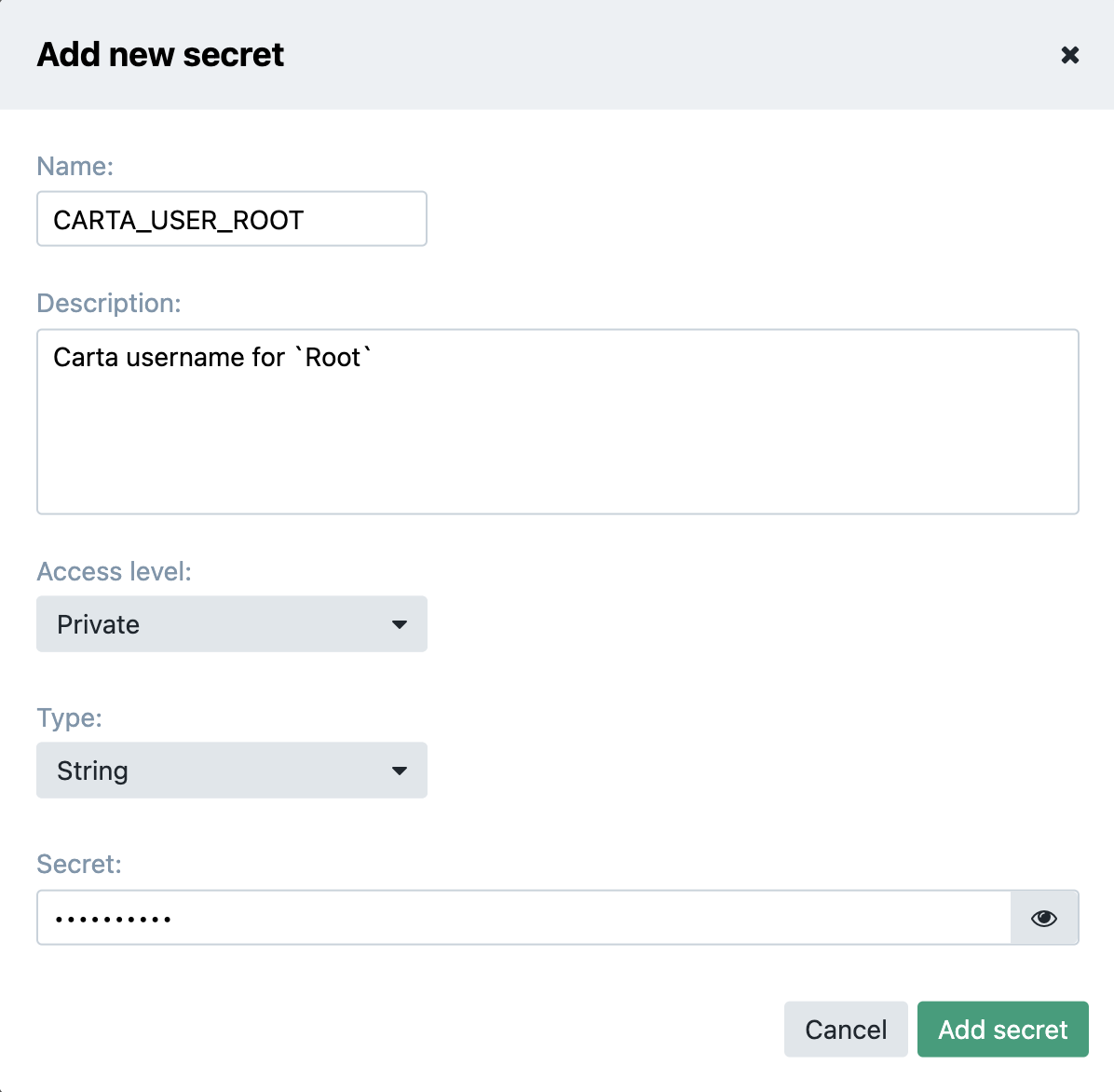Reveal the secret value with eye icon
1114x1092 pixels.
pyautogui.click(x=1043, y=918)
